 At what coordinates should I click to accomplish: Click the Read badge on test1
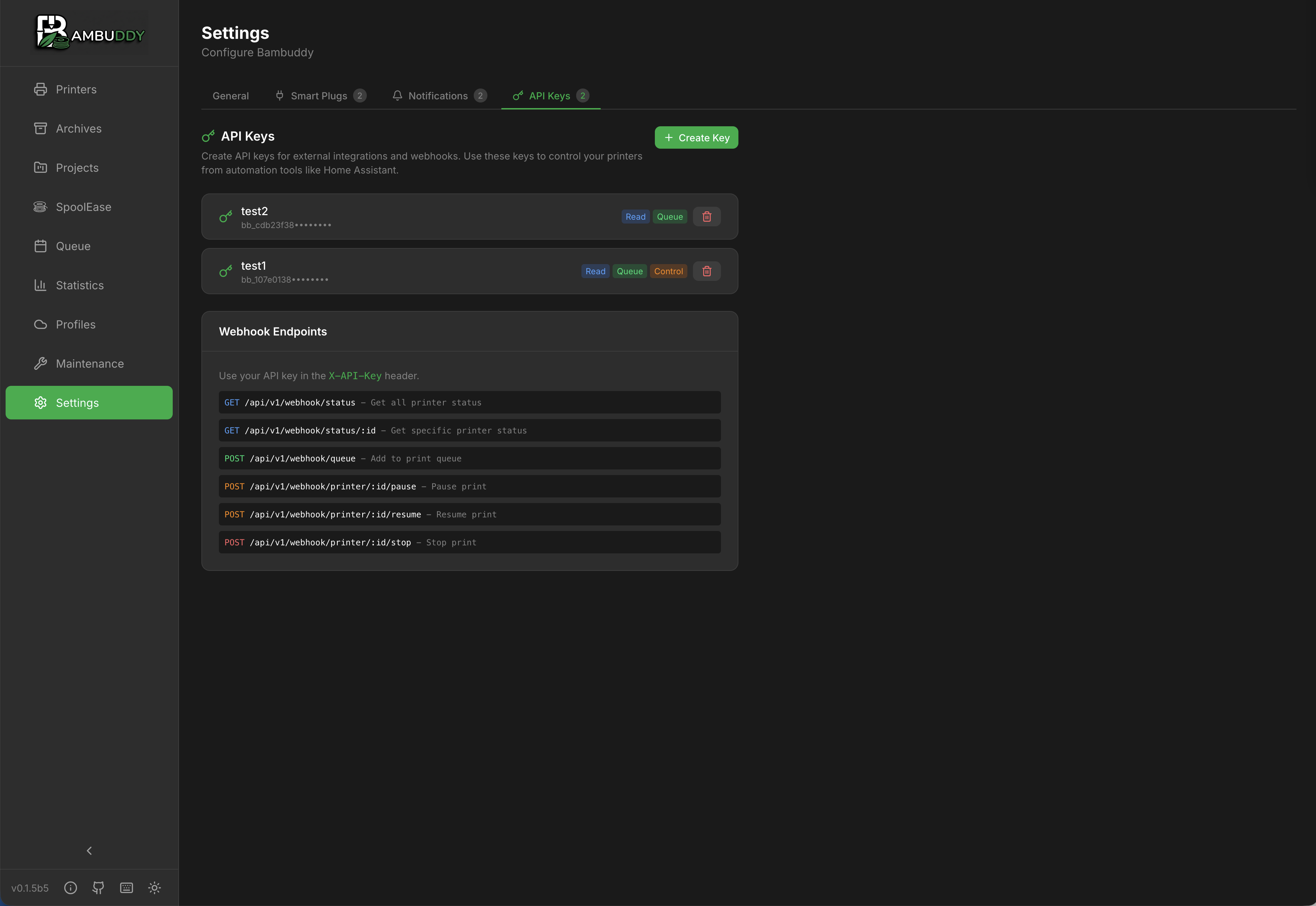pos(595,271)
